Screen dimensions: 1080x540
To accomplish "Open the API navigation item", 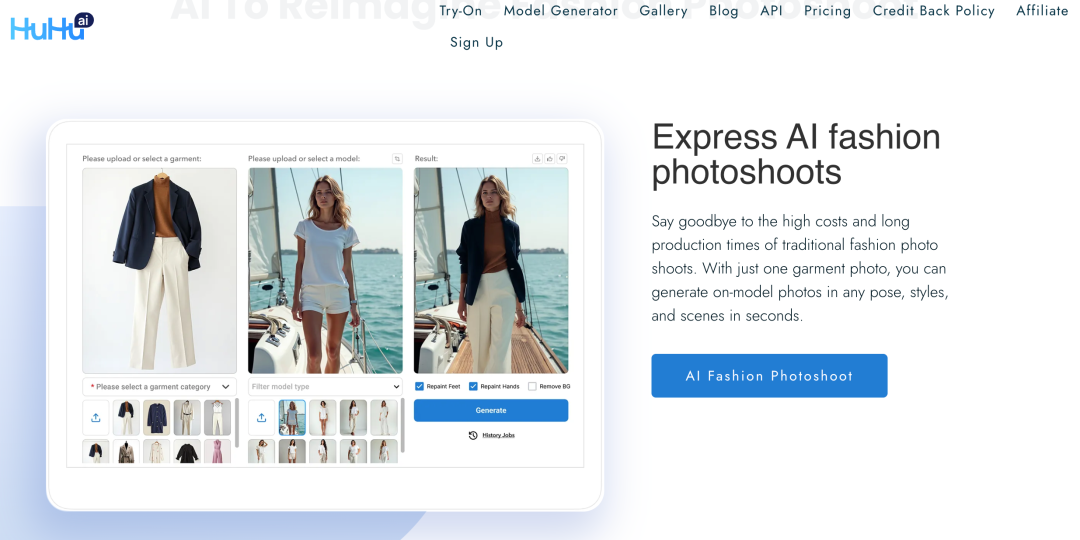I will [x=771, y=11].
